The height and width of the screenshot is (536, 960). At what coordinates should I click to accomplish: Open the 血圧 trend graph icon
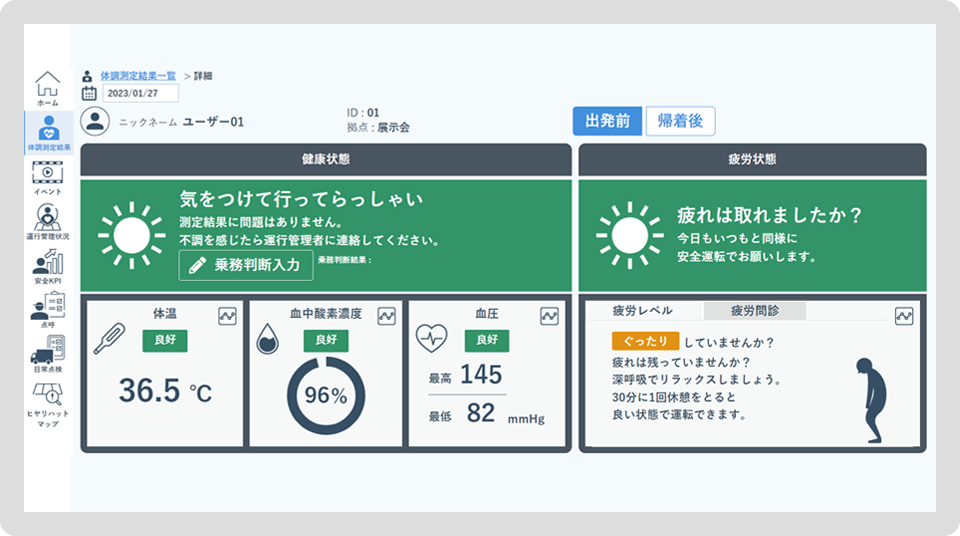coord(549,316)
